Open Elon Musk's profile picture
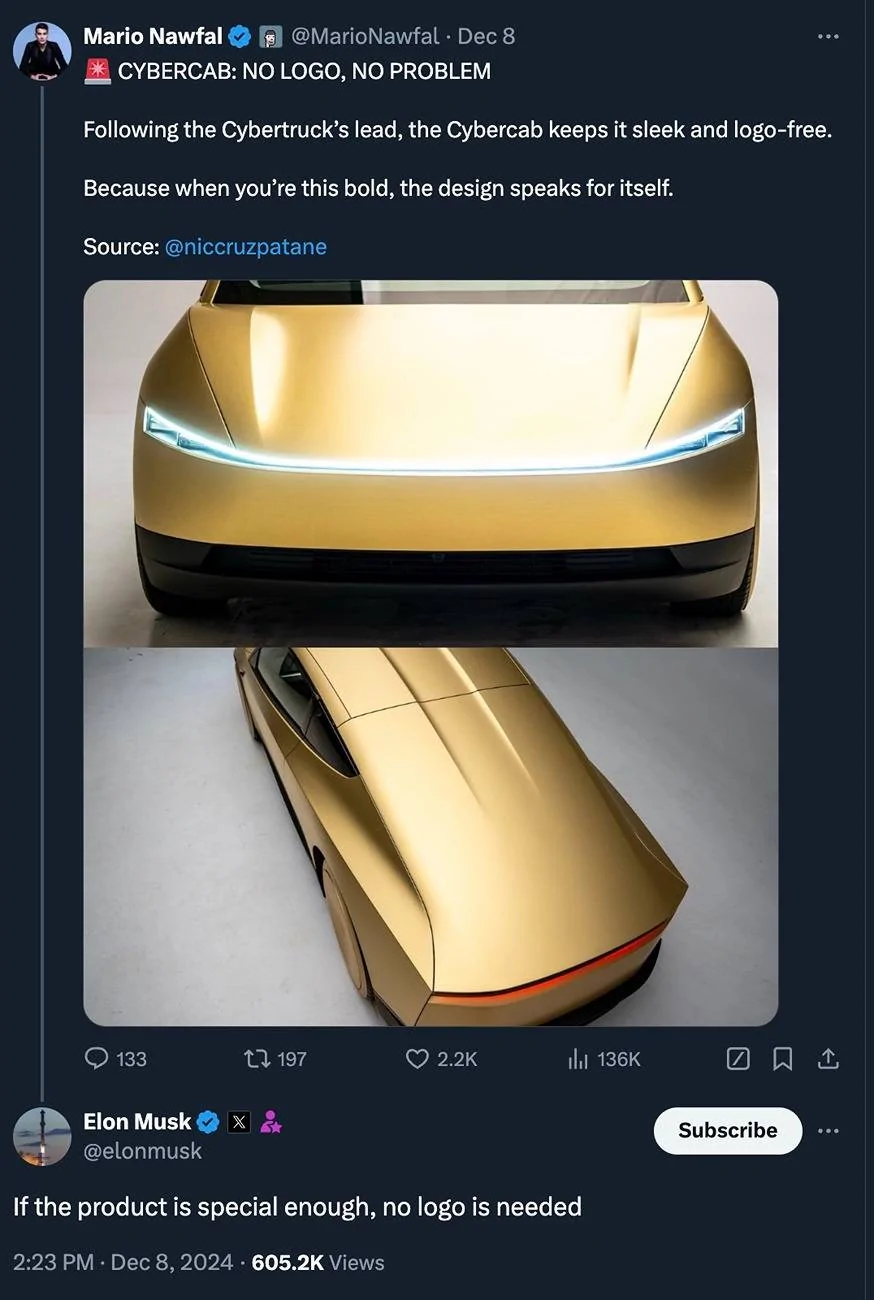The image size is (874, 1300). coord(41,1137)
